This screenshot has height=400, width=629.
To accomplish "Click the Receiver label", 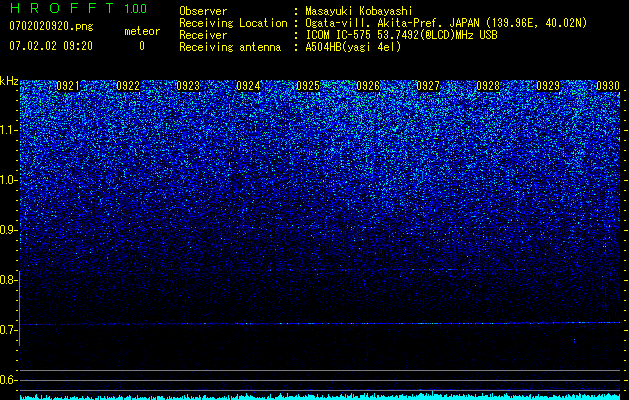I will point(203,35).
